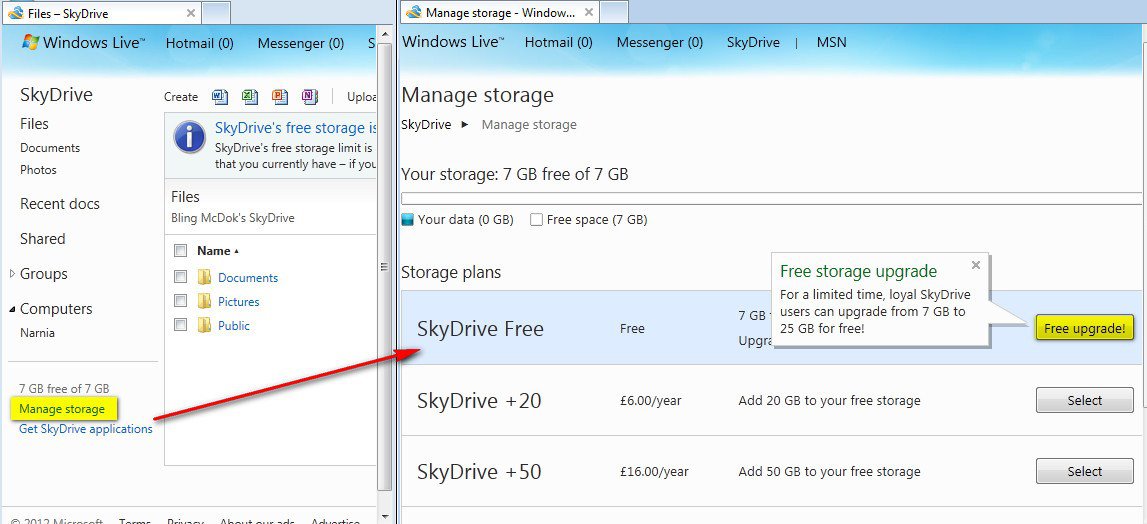Open the Manage storage link

pos(62,409)
